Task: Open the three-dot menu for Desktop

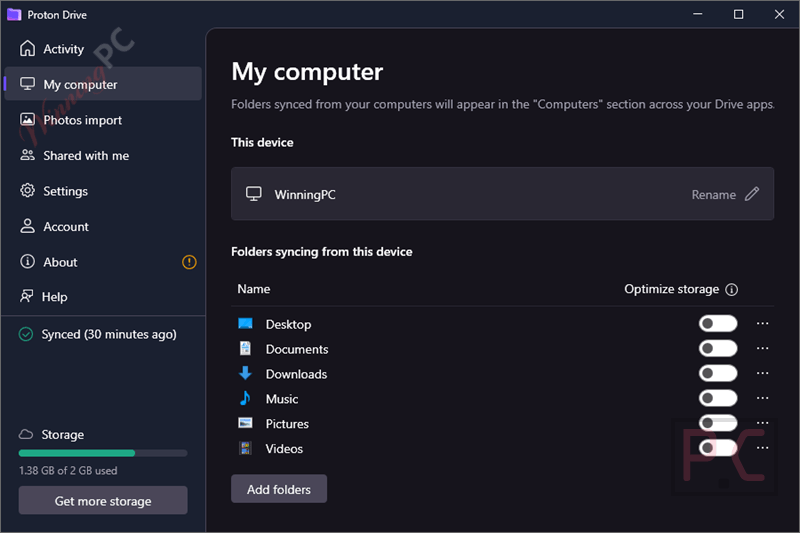Action: (762, 323)
